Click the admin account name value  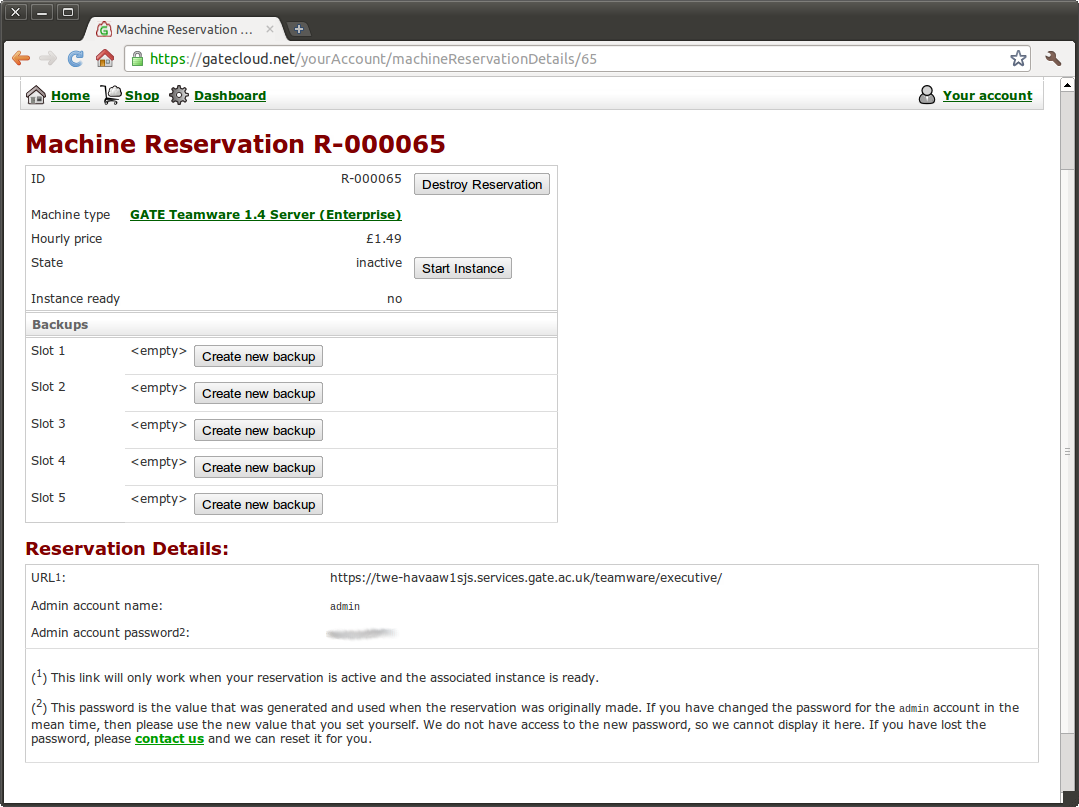(345, 606)
